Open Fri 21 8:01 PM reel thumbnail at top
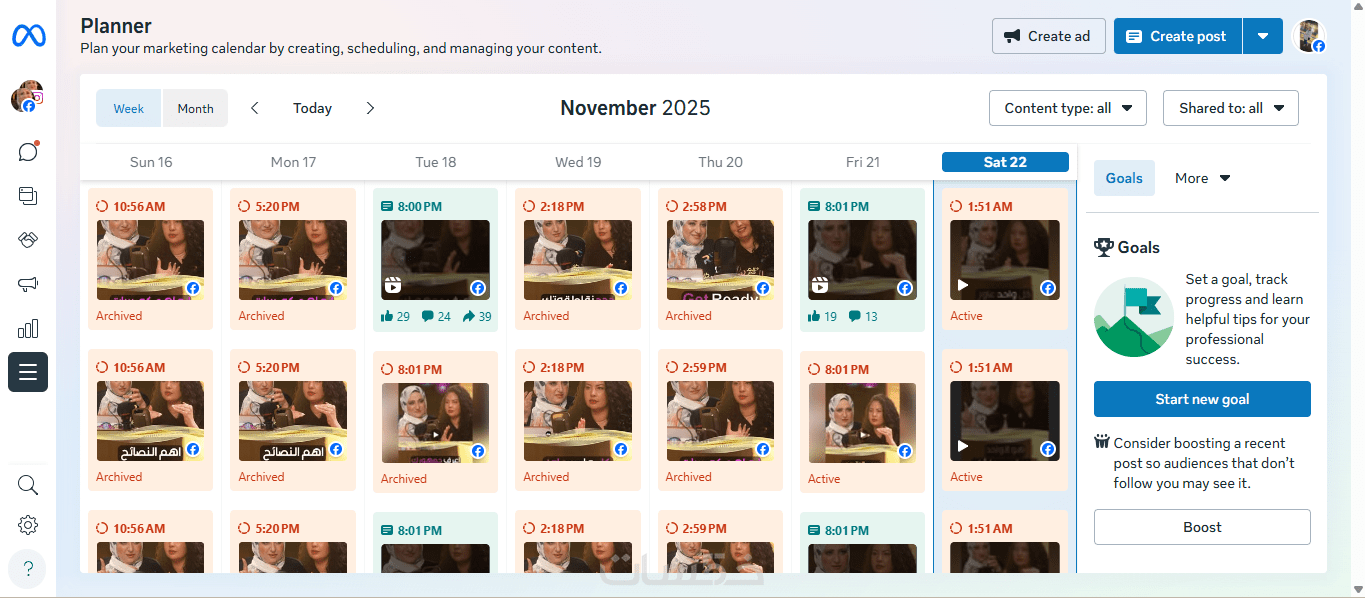 [862, 260]
